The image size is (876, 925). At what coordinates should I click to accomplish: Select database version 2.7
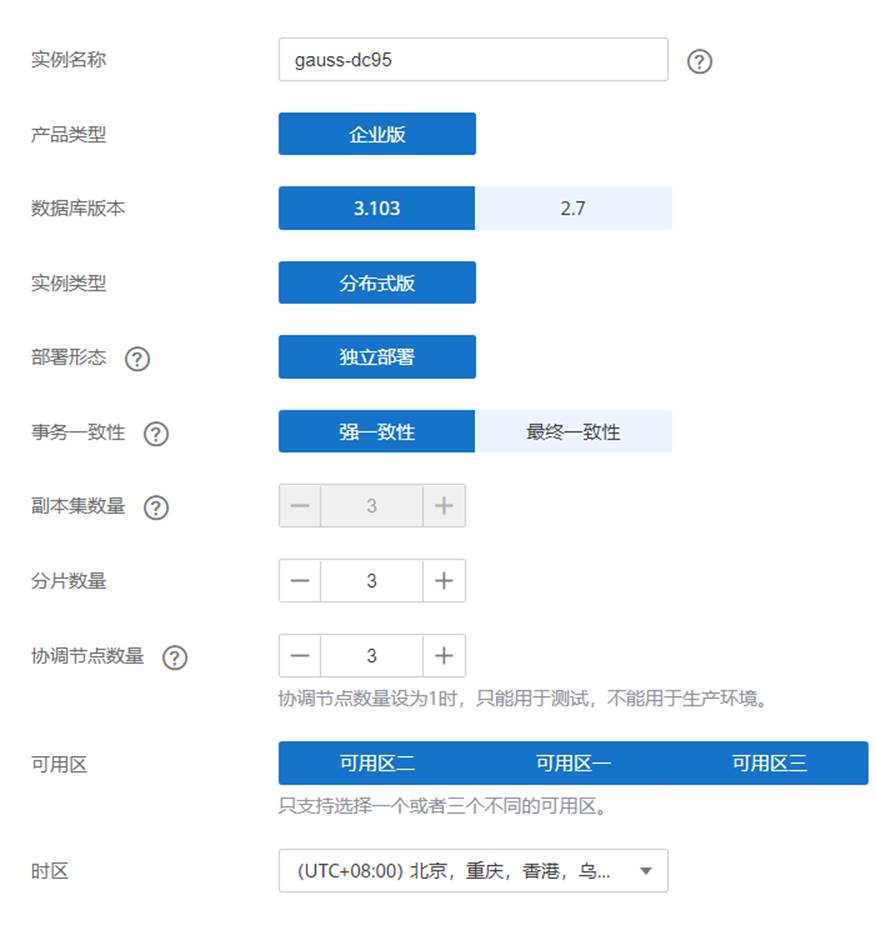573,209
